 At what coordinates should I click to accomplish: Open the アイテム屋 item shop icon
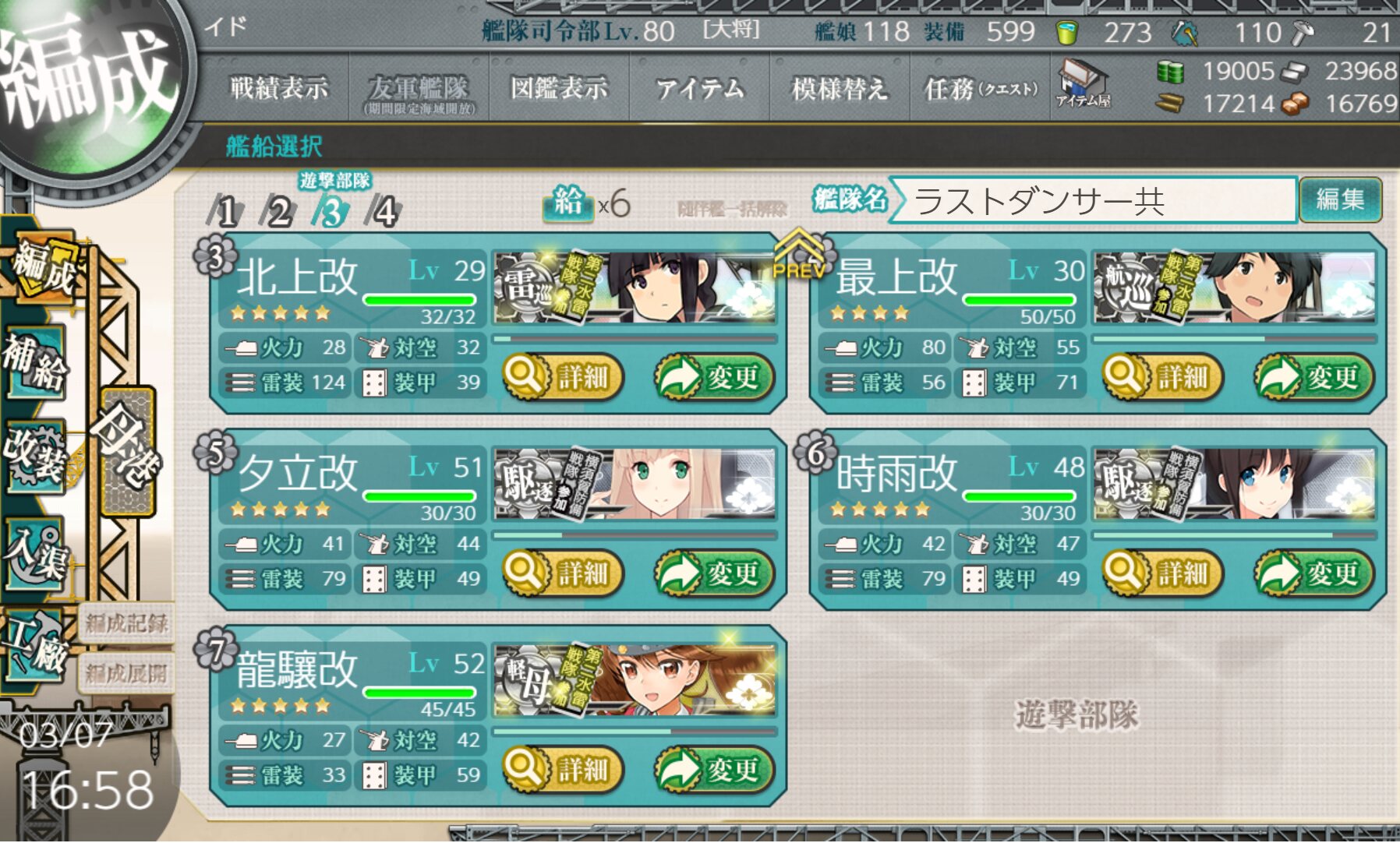click(1084, 83)
